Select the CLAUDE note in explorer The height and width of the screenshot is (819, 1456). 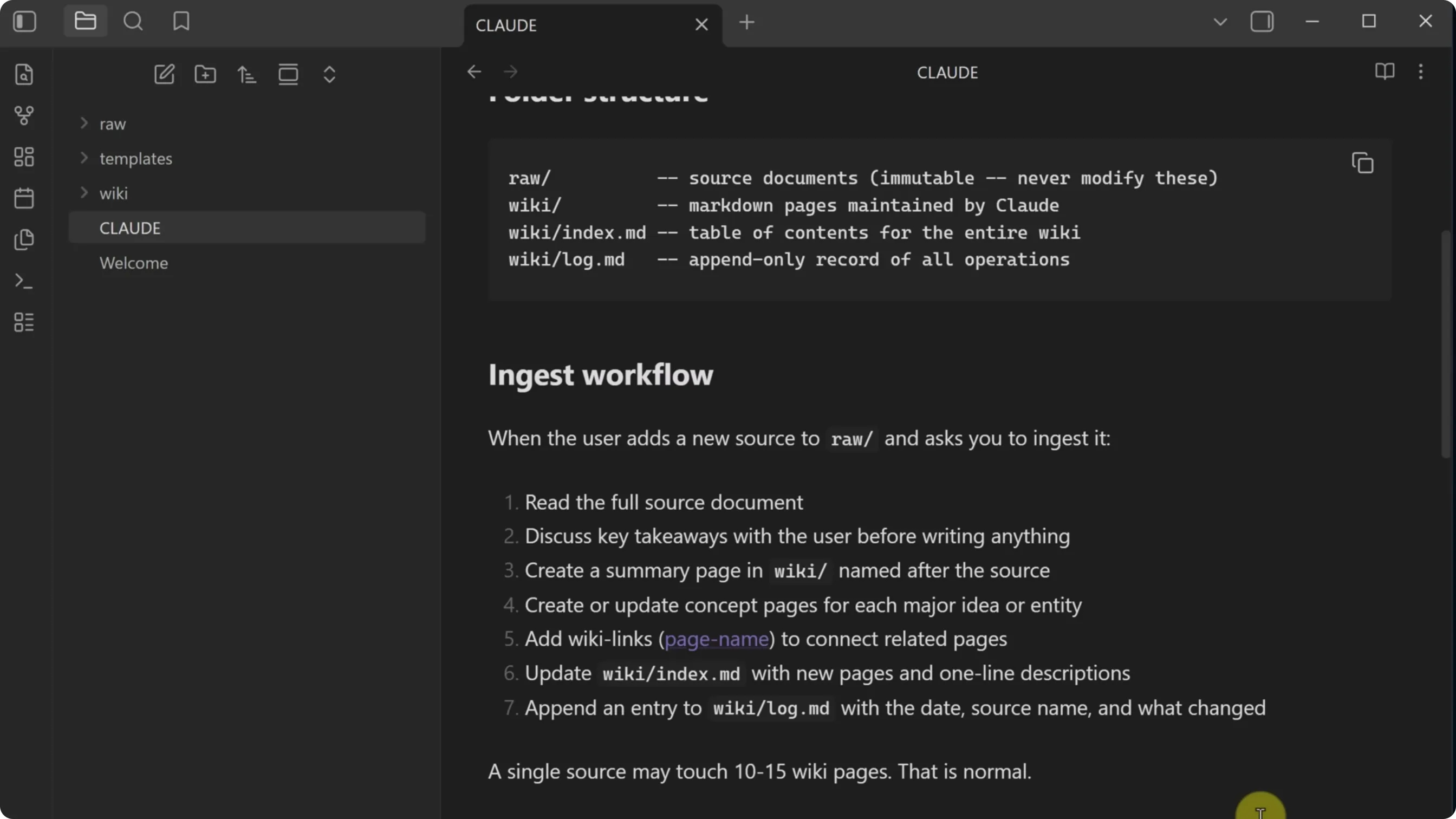[247, 228]
